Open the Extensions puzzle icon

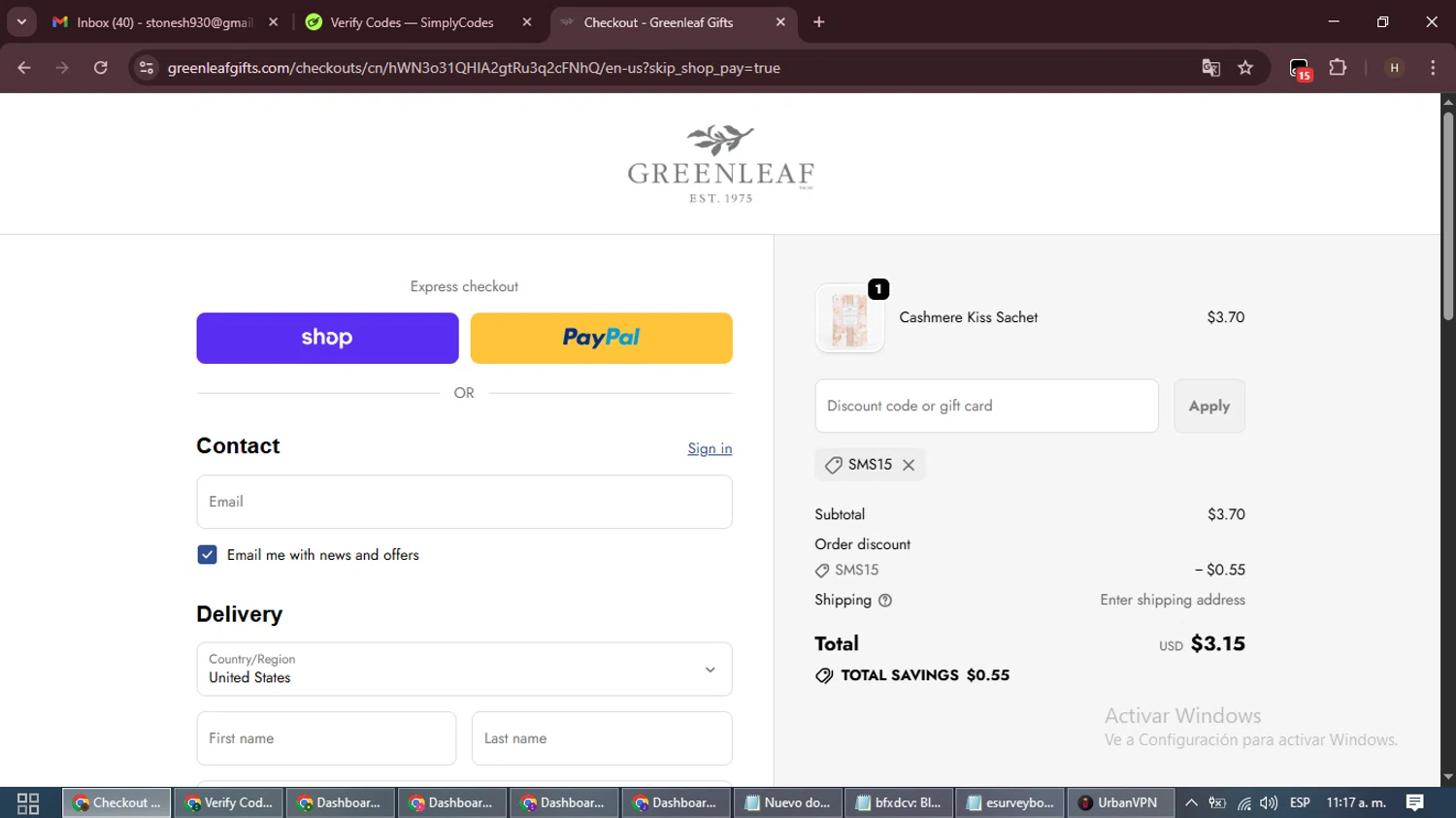[x=1338, y=68]
